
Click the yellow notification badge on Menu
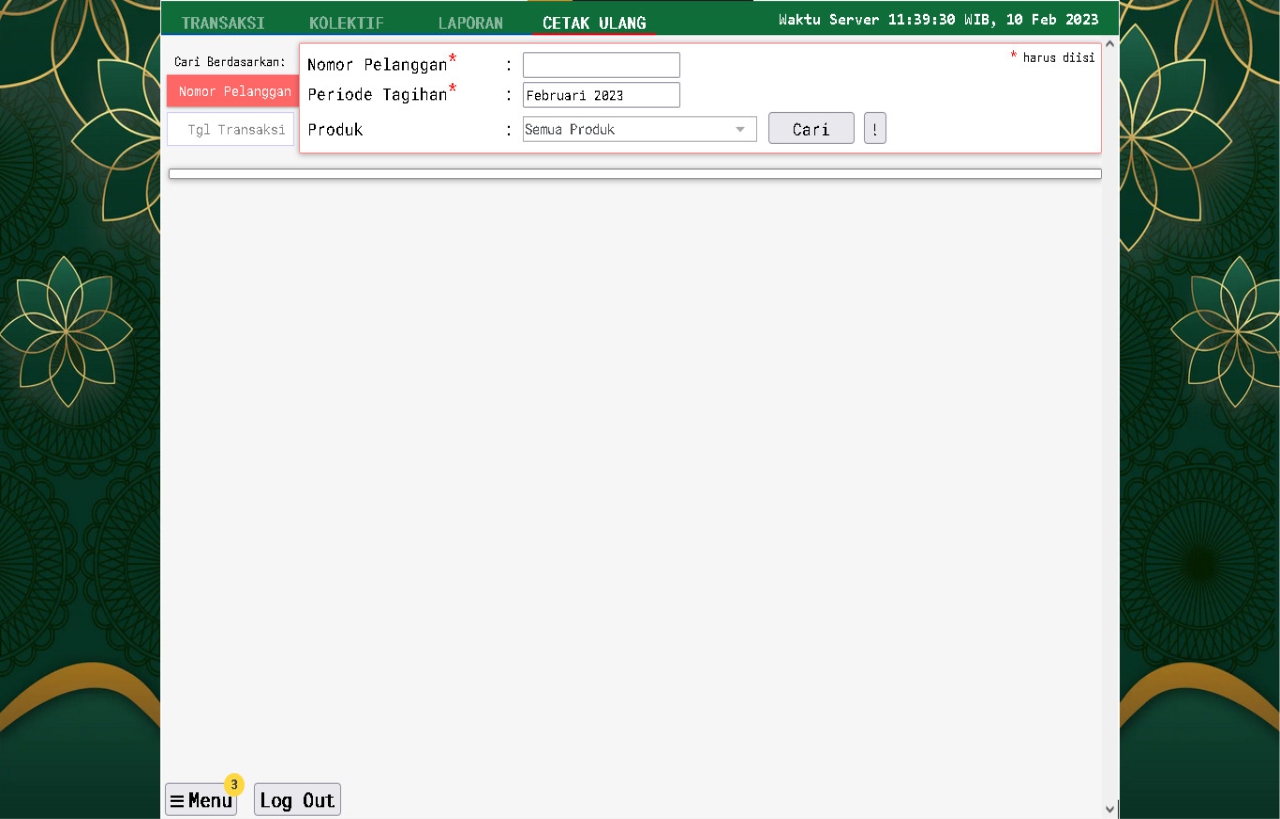(234, 784)
